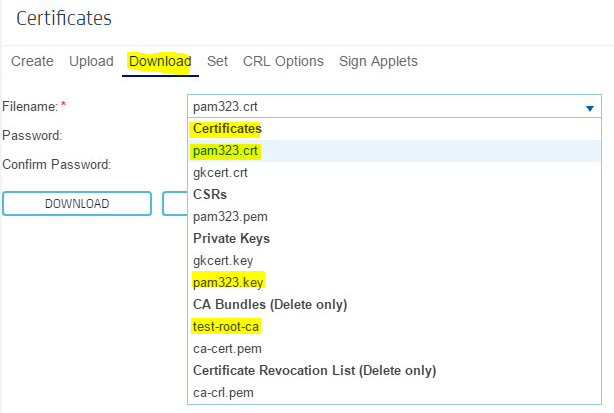
Task: Click the Certificates group header in the list
Action: click(x=227, y=129)
